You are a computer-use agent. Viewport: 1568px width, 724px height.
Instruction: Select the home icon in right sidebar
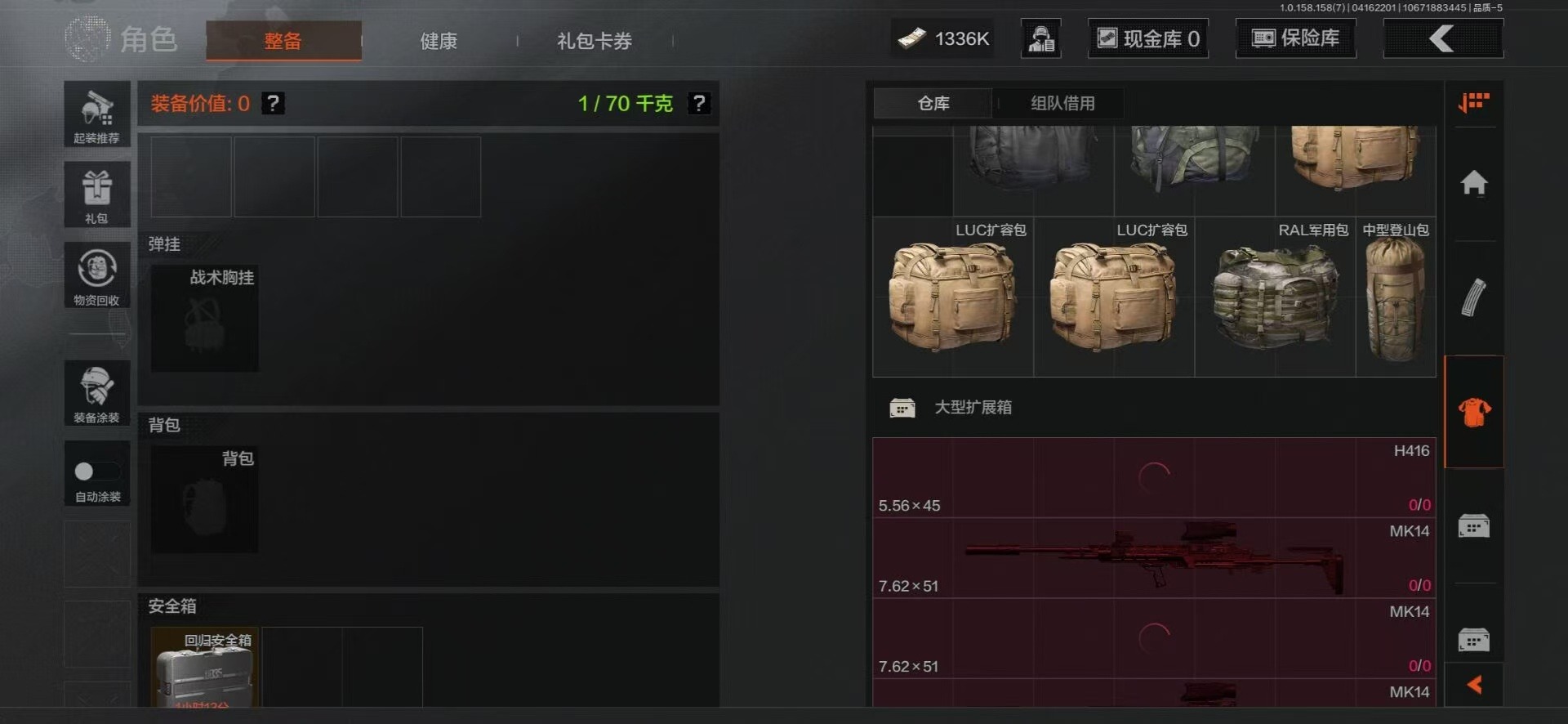(1473, 182)
